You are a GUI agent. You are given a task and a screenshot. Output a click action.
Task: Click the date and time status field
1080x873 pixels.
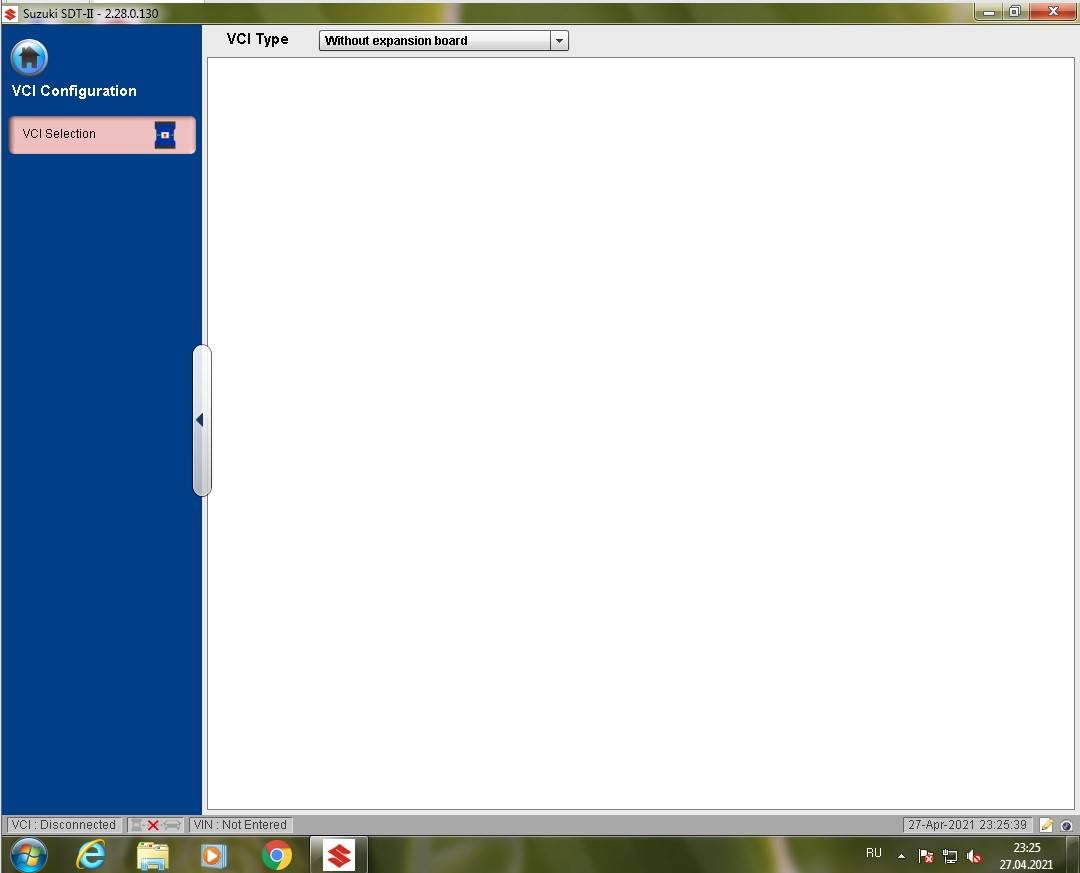click(x=967, y=825)
